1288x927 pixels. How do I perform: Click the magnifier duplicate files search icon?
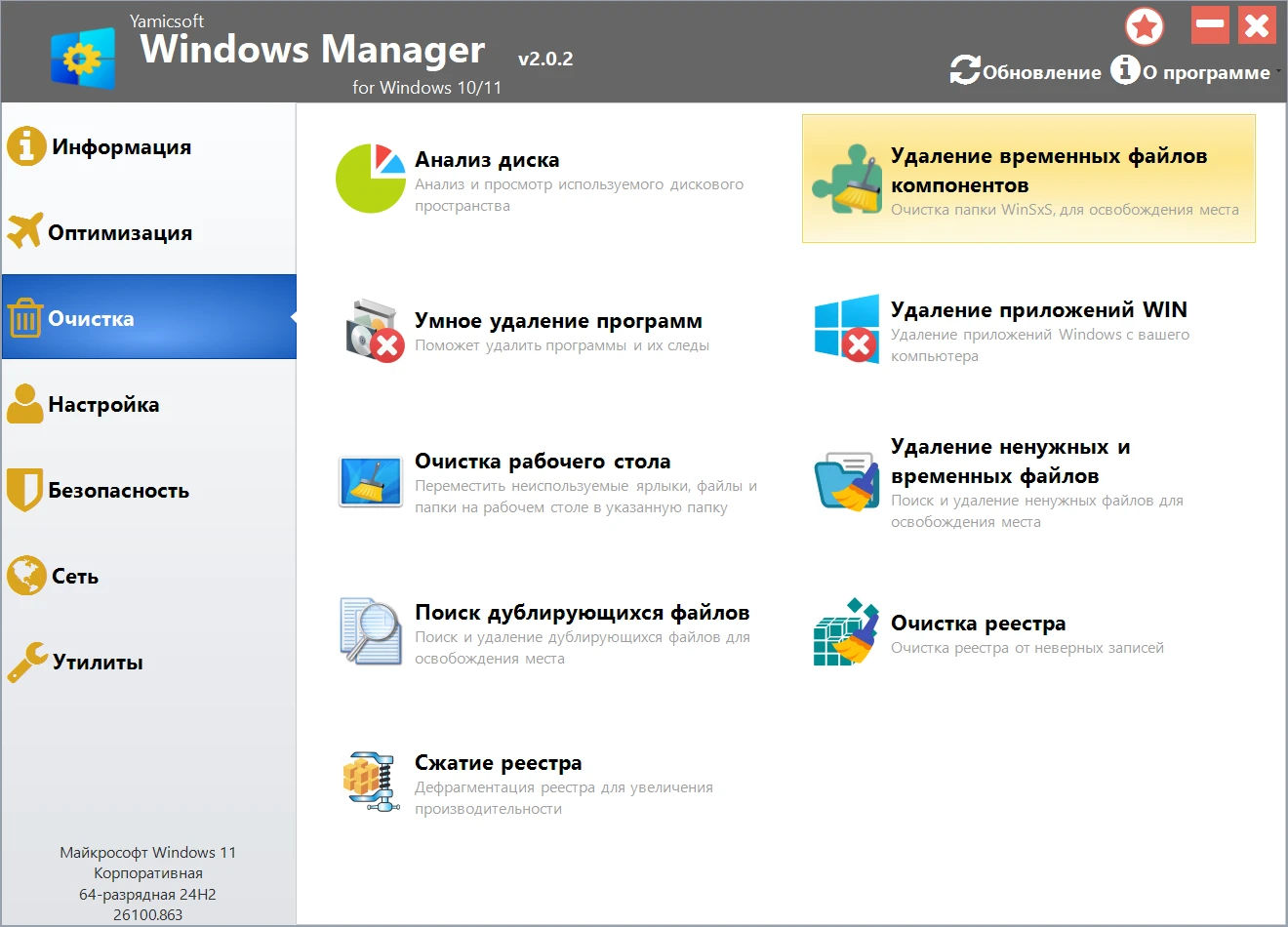click(371, 631)
